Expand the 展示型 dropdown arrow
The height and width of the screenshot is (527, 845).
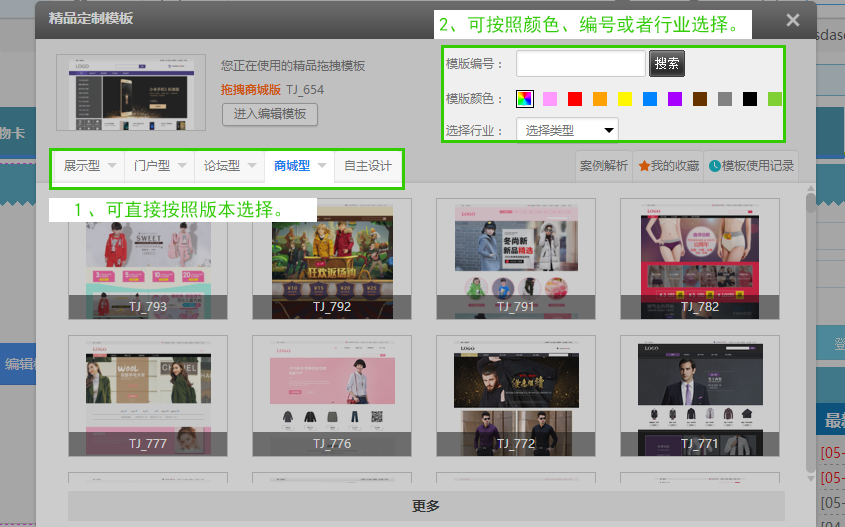[112, 166]
